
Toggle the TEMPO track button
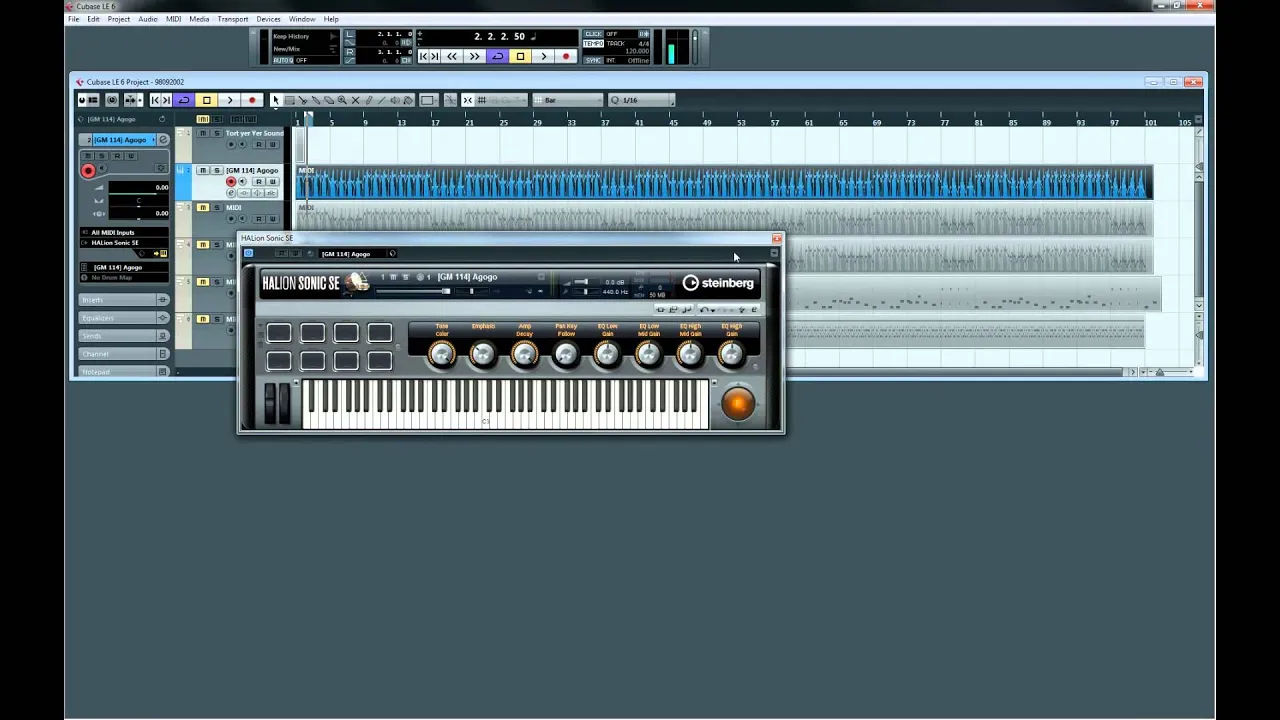[x=593, y=44]
